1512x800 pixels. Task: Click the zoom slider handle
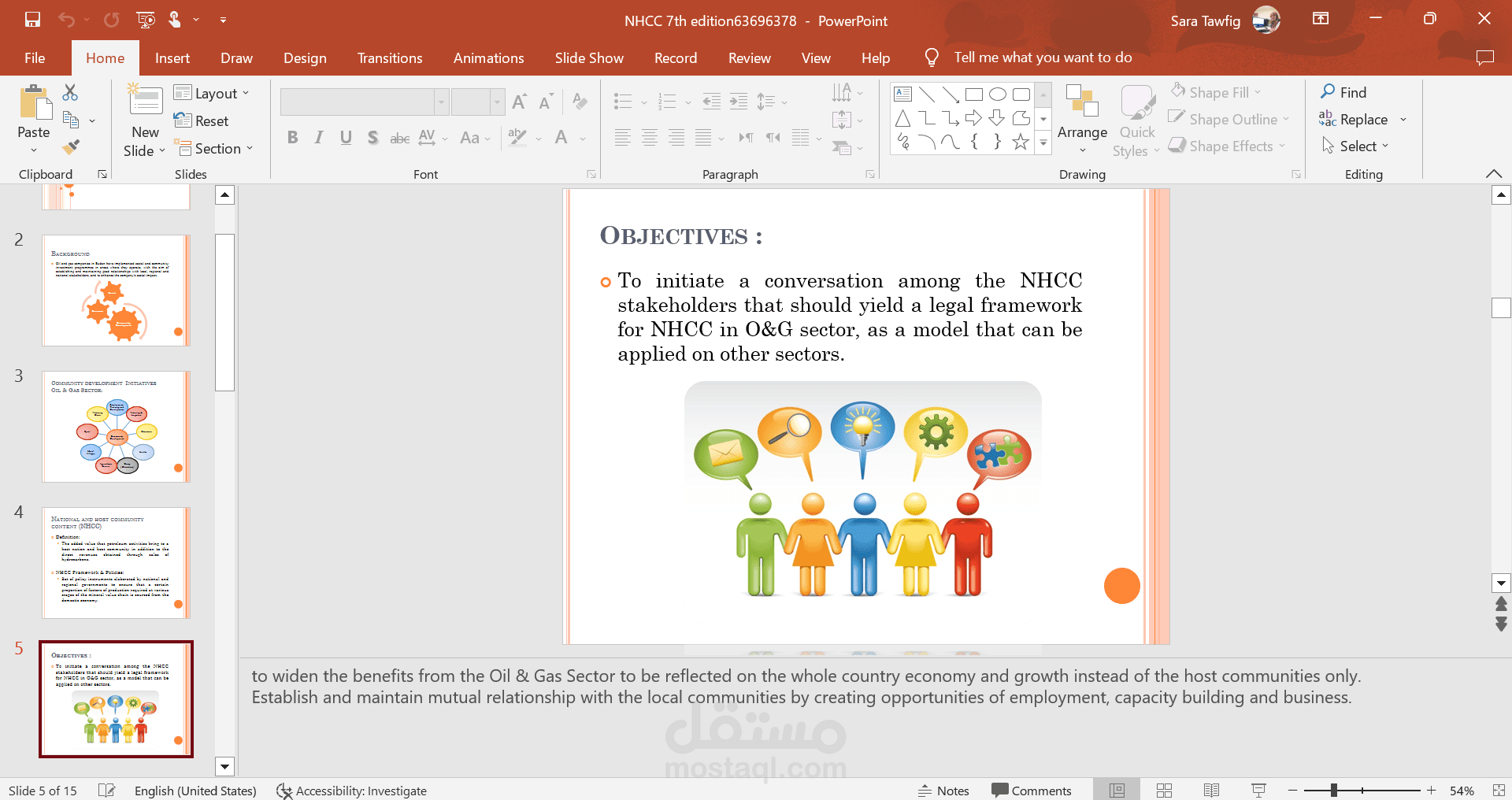1334,790
